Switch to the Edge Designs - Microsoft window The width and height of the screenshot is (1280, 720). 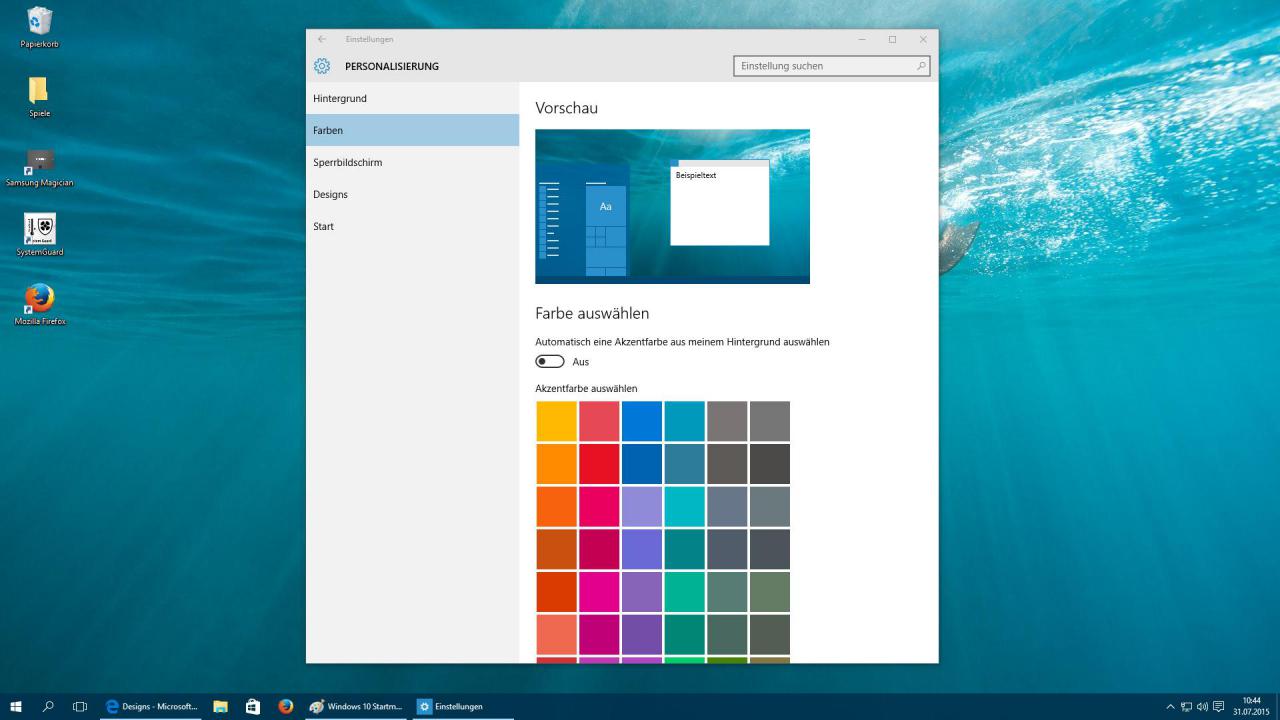click(152, 706)
